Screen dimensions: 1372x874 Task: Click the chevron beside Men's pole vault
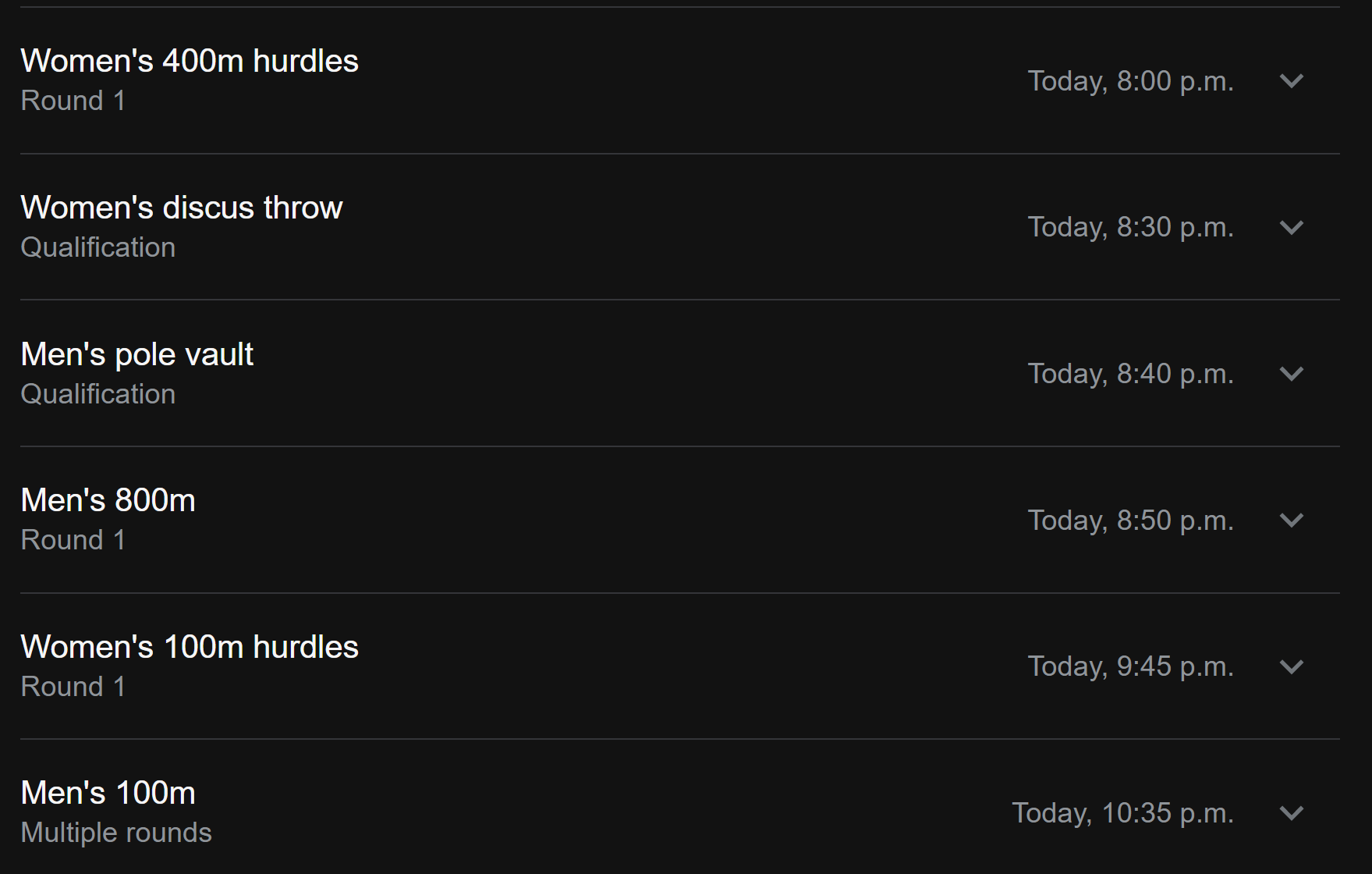[x=1292, y=374]
